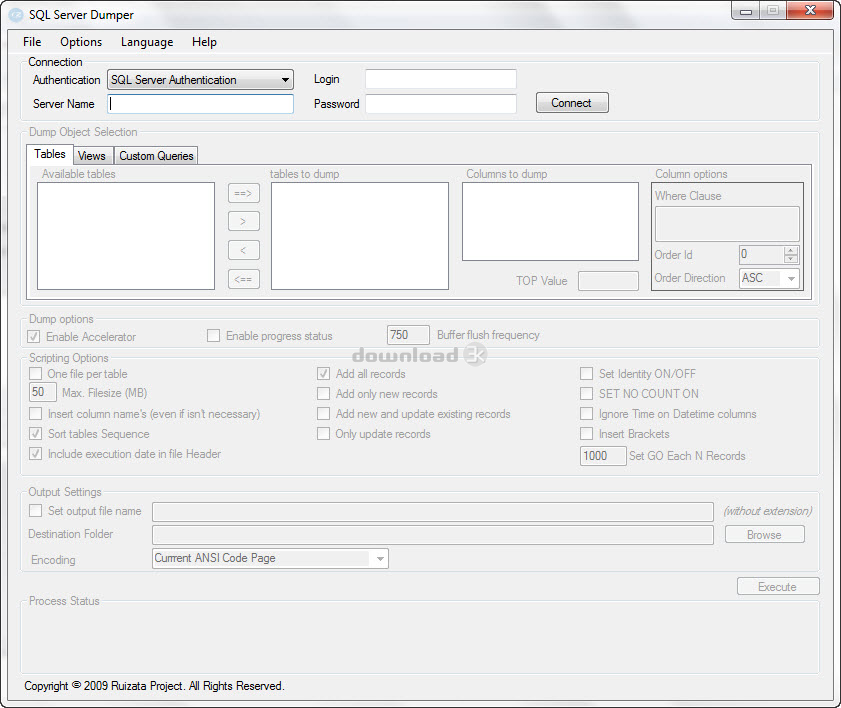Tick the Set Identity ON/OFF checkbox
The image size is (841, 708).
click(587, 374)
